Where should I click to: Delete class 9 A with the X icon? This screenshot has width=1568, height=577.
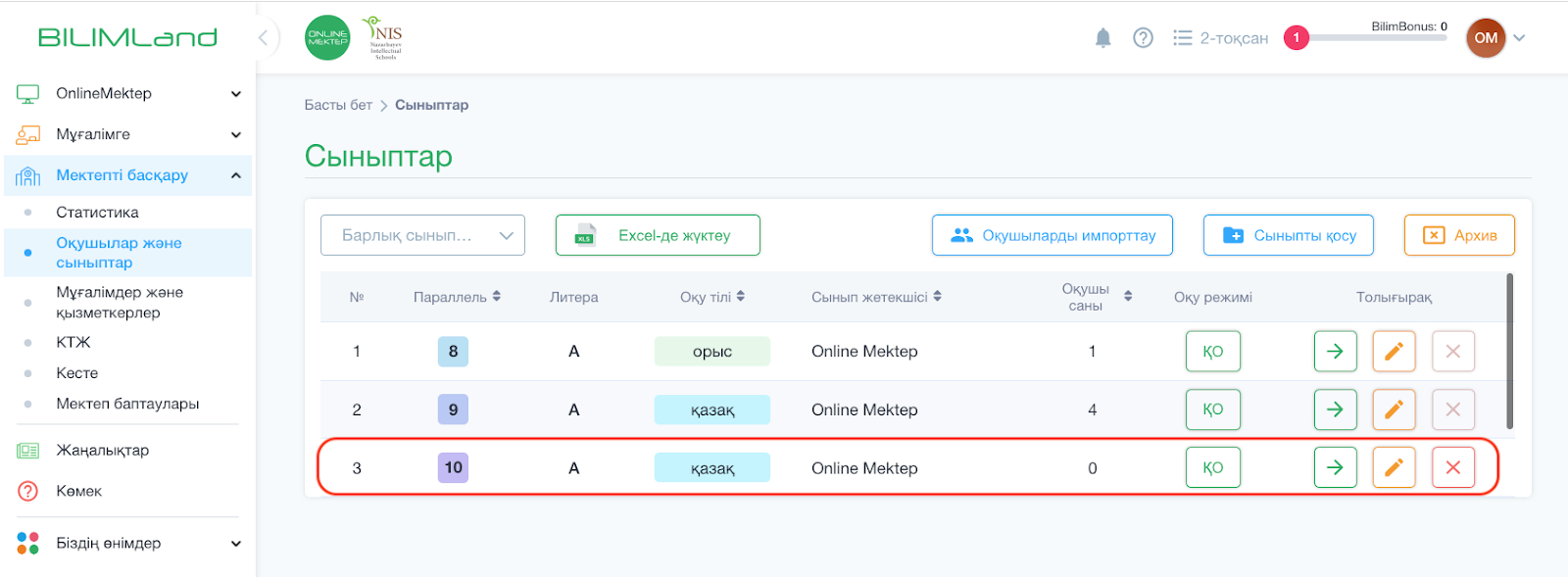pos(1452,409)
